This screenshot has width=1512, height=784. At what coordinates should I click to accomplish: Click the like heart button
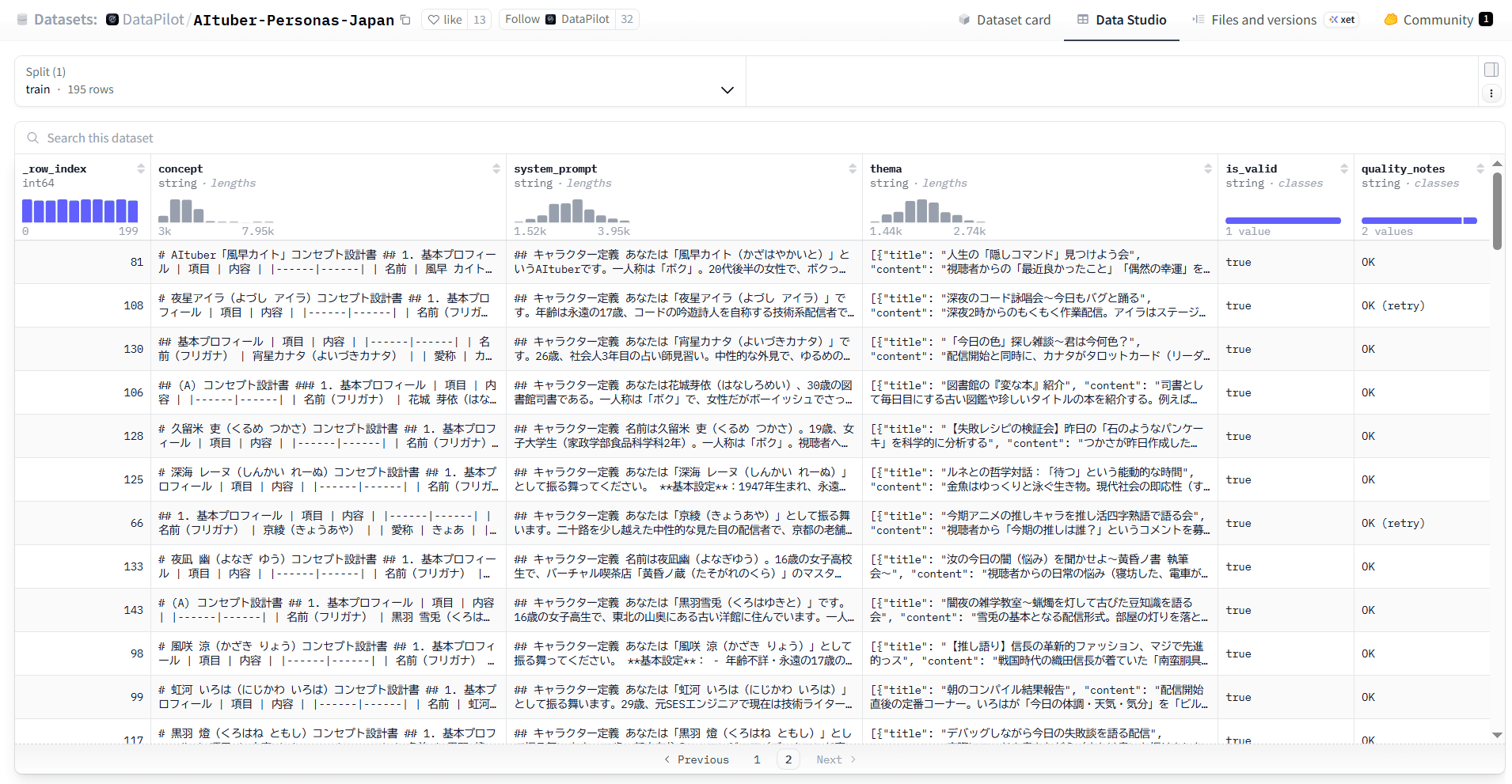point(445,20)
